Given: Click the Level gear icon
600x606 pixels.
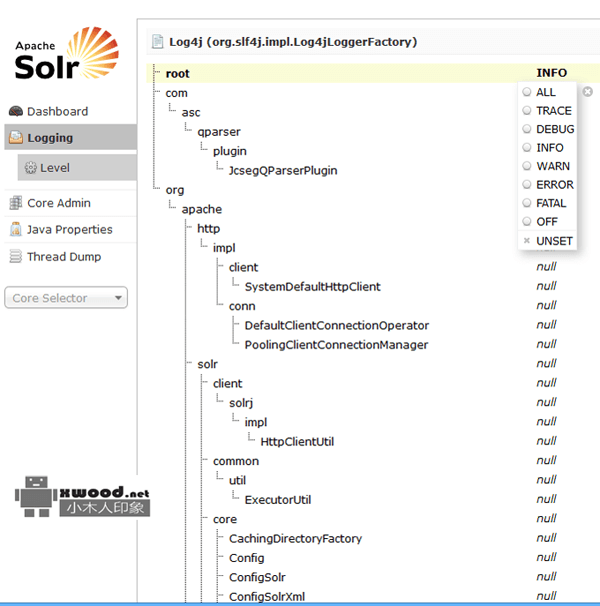Looking at the screenshot, I should [30, 168].
